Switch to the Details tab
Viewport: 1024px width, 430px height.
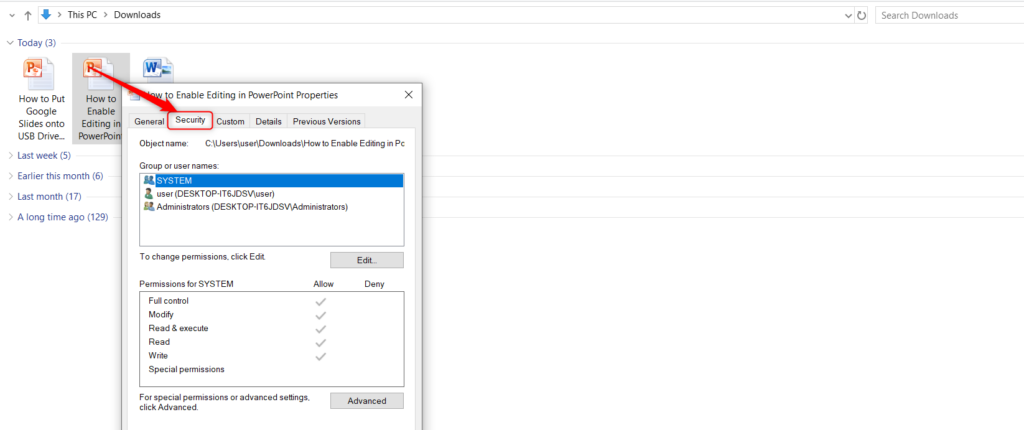[268, 121]
